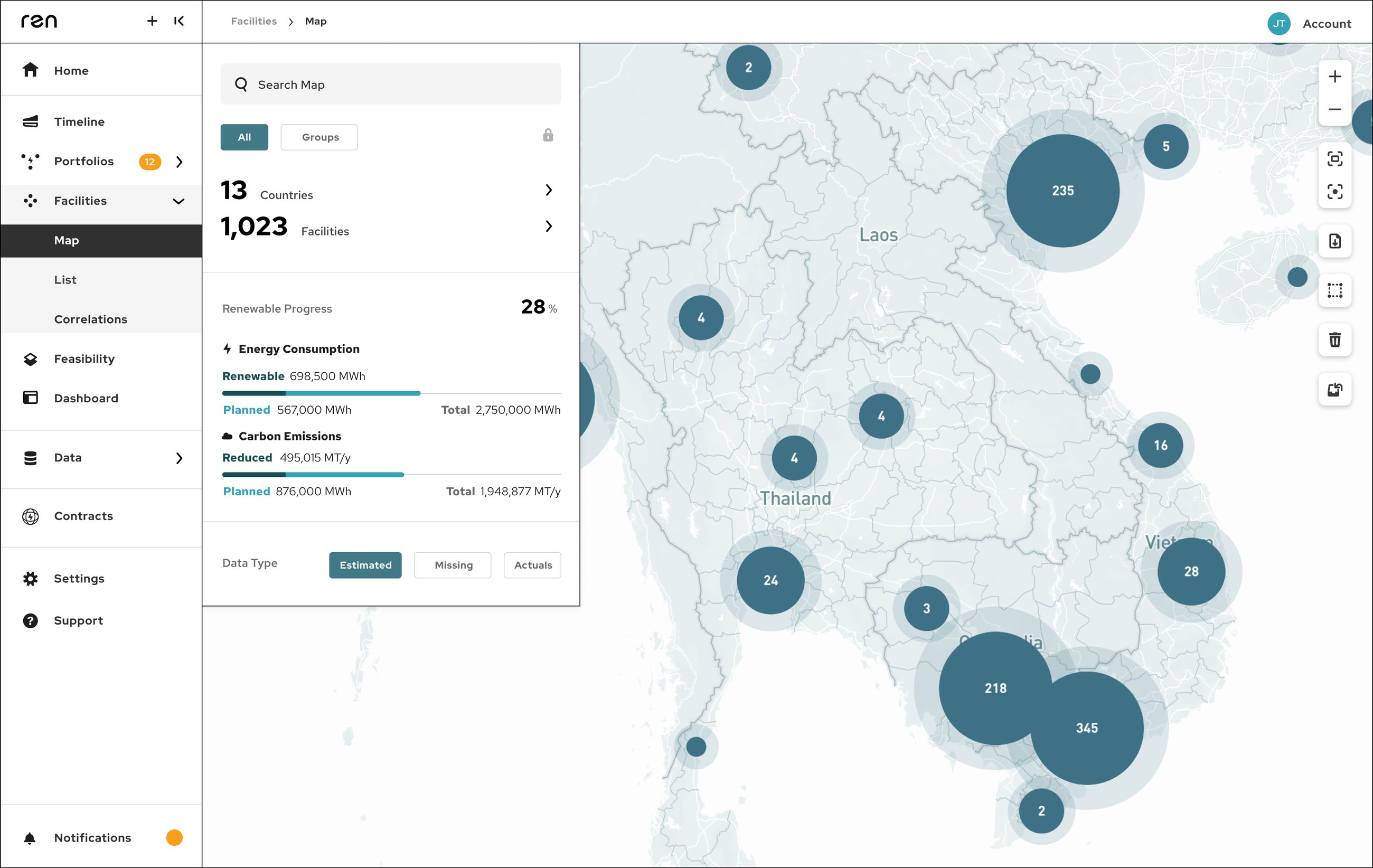This screenshot has width=1373, height=868.
Task: Activate the area selection tool
Action: (x=1334, y=291)
